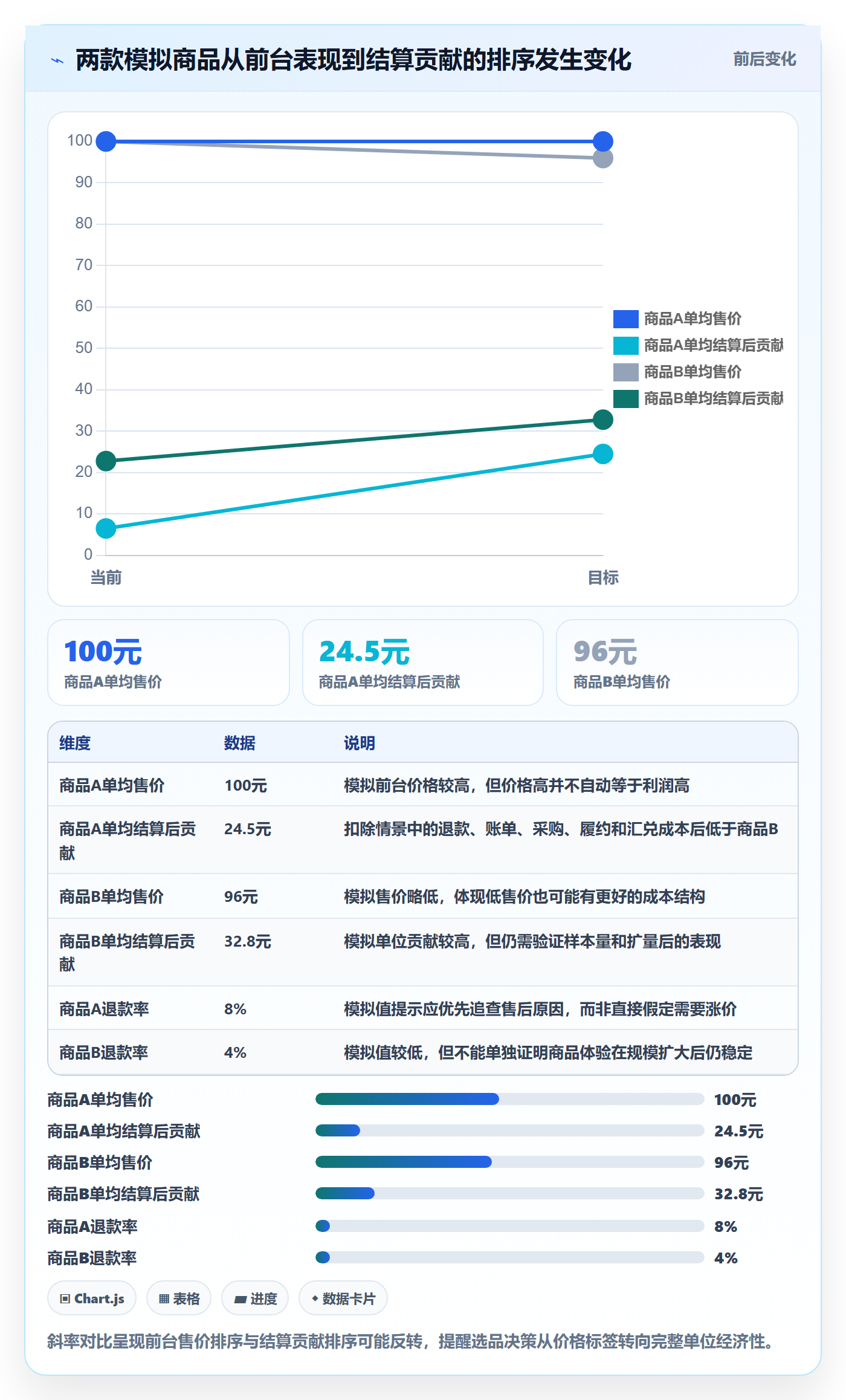
Task: Open the 24.5元 结算后贡献 card
Action: (423, 663)
